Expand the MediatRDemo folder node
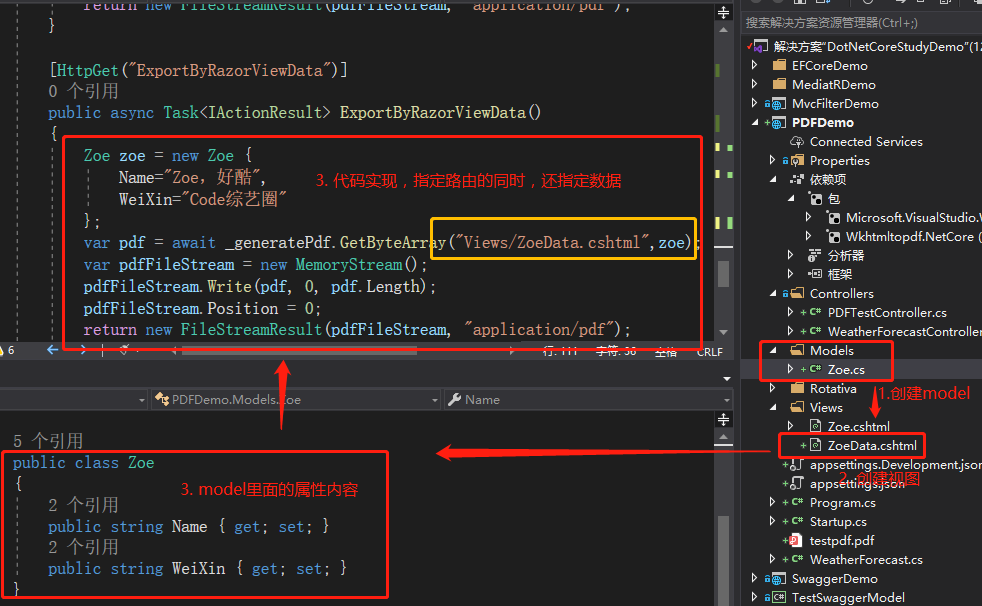This screenshot has width=982, height=606. 755,84
